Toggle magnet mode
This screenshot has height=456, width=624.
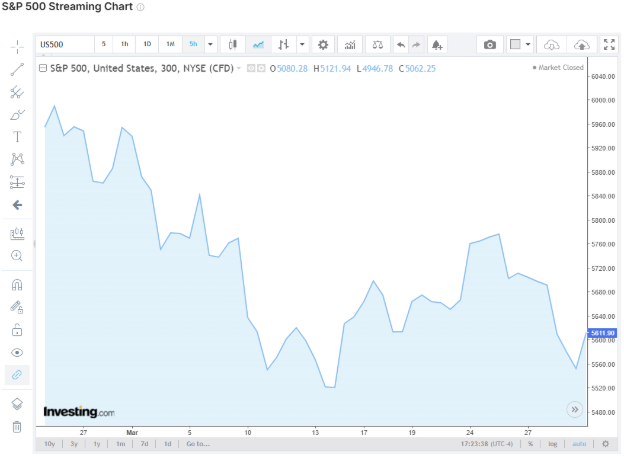point(17,285)
